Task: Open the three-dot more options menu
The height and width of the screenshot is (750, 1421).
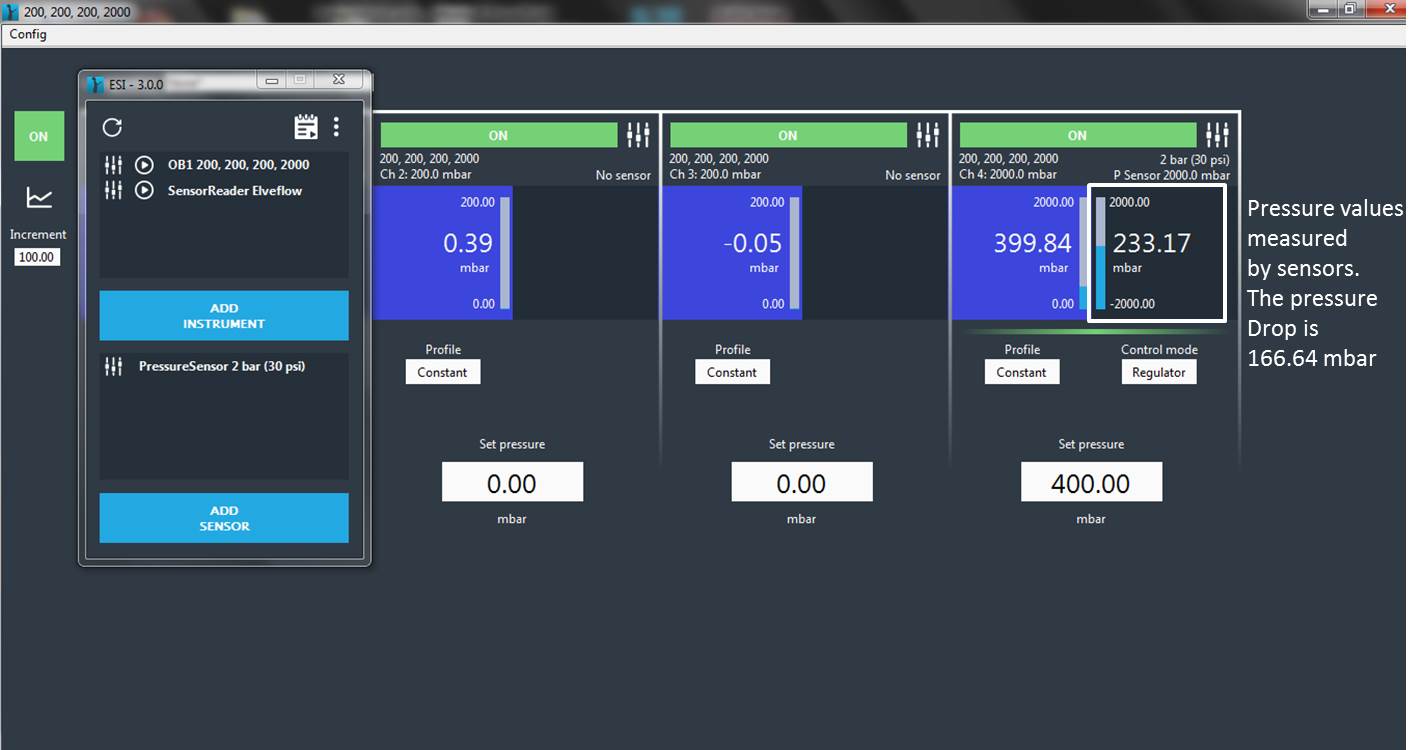Action: (336, 127)
